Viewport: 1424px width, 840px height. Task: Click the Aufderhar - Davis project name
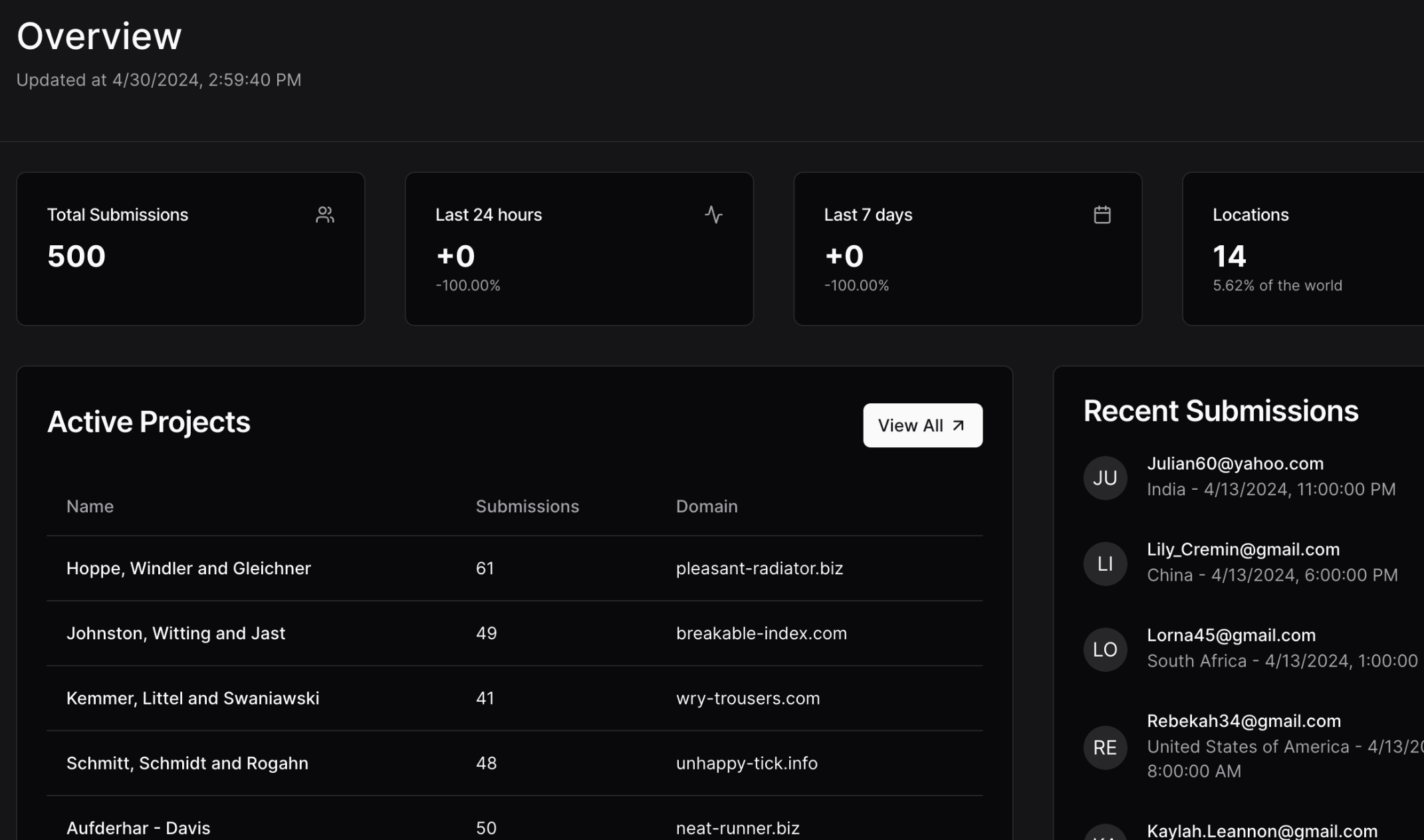click(x=138, y=828)
